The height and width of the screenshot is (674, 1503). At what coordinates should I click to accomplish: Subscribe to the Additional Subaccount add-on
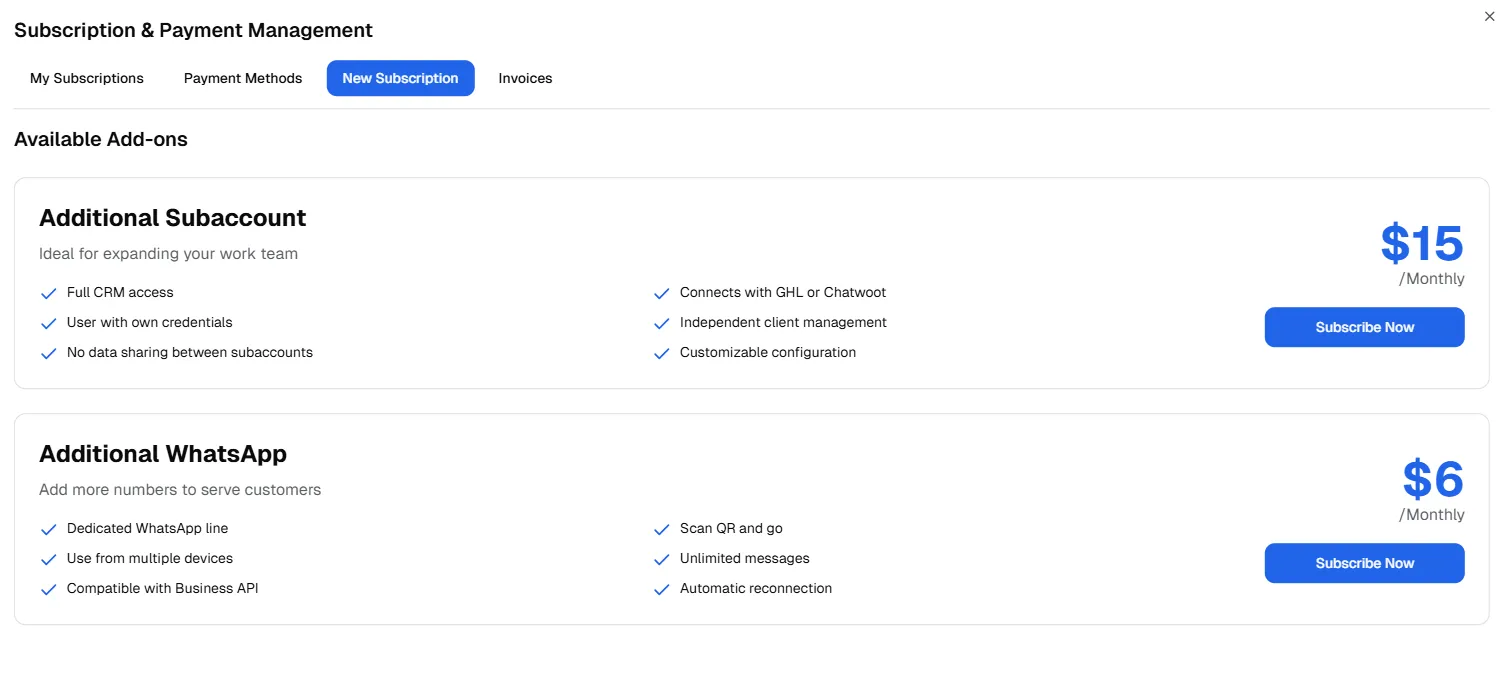coord(1364,327)
